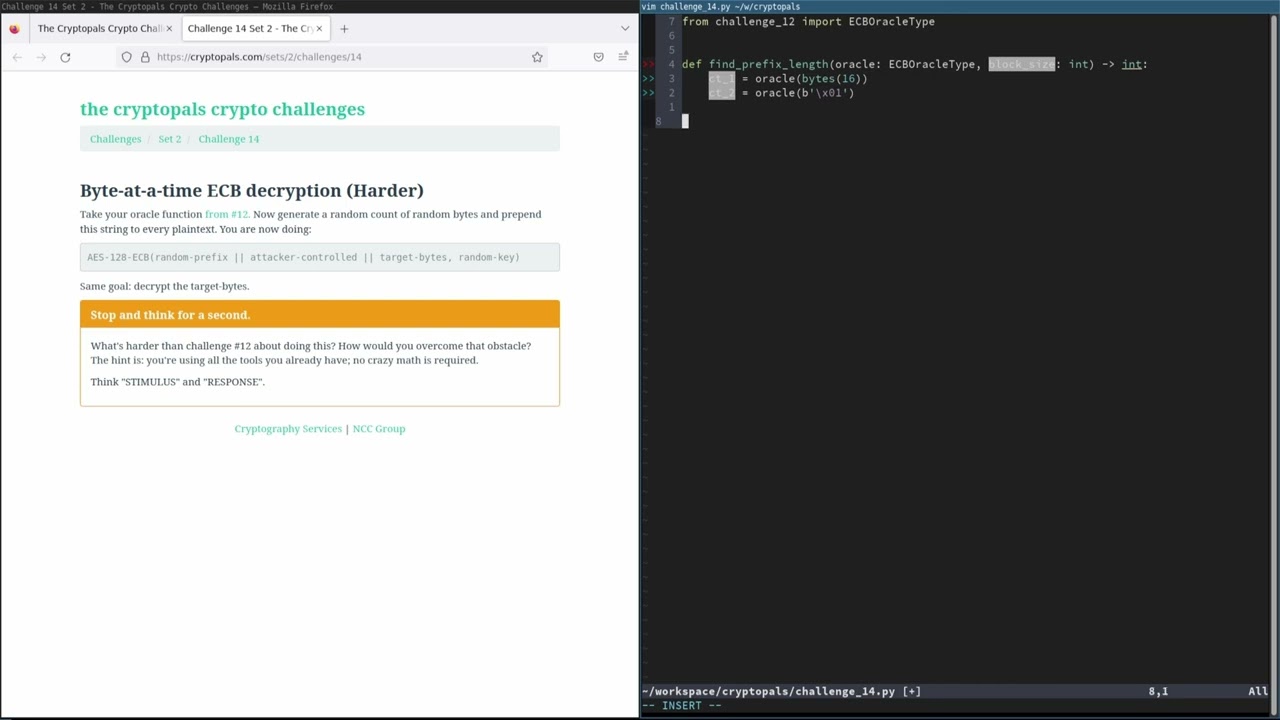Click the Firefox window title bar

[x=320, y=6]
